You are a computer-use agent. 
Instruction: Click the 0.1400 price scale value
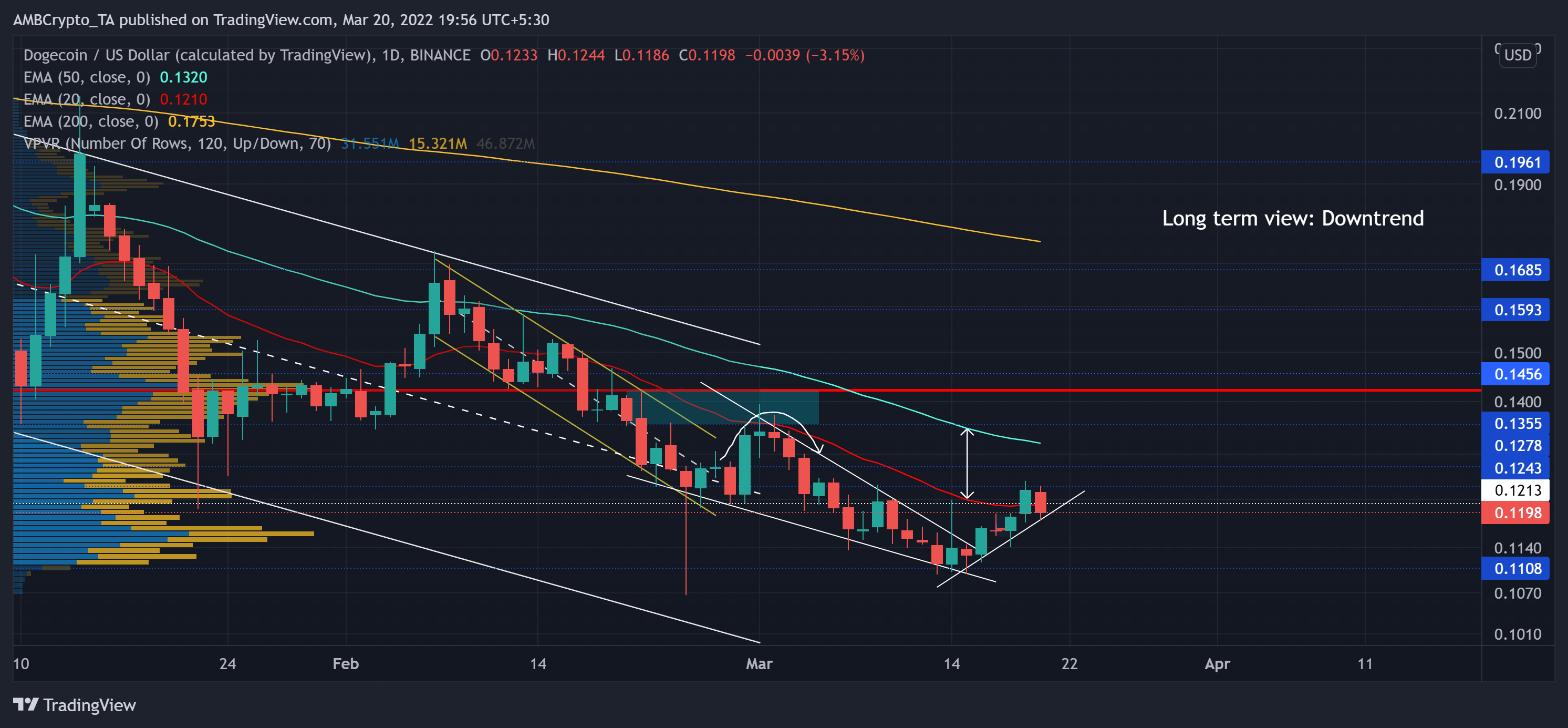pos(1518,402)
